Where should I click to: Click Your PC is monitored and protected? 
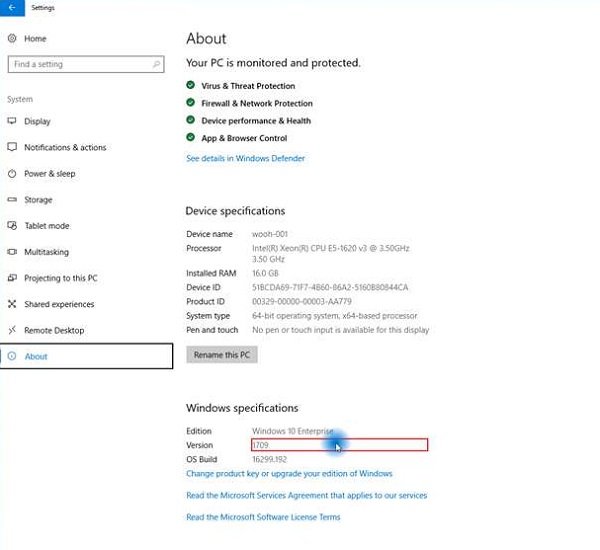pos(273,63)
